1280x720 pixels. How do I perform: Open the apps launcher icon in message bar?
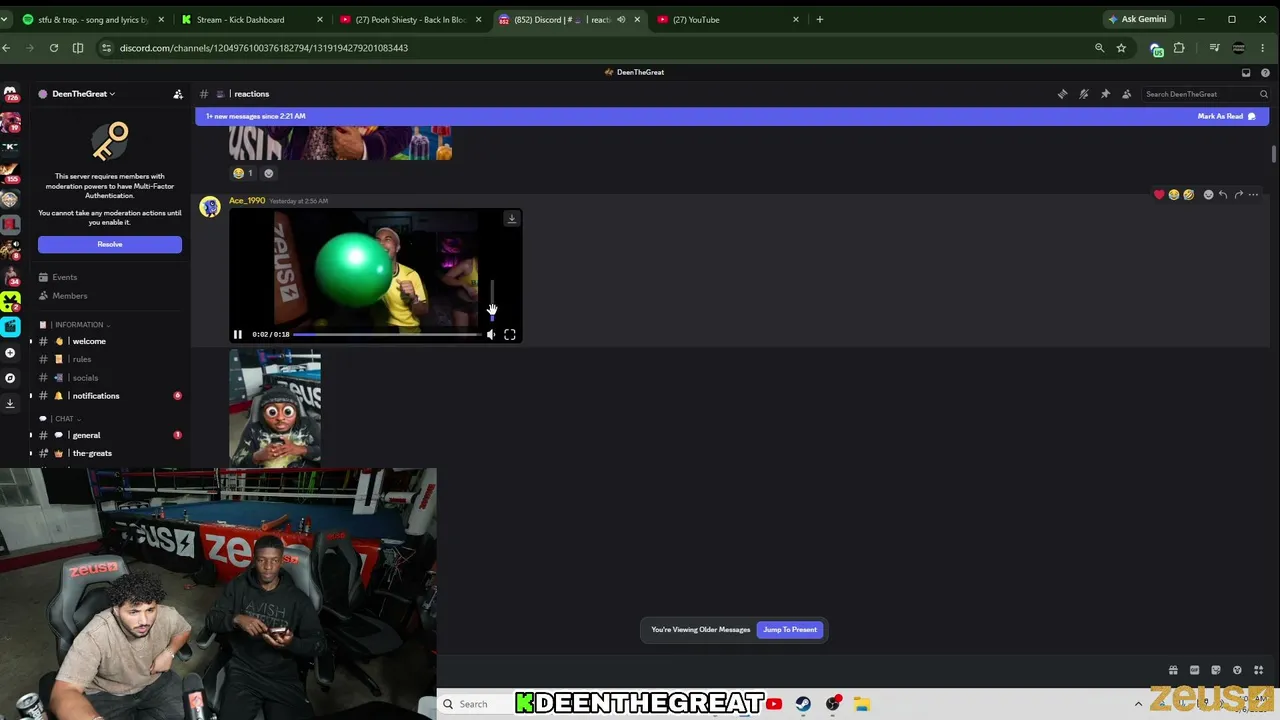(1258, 670)
